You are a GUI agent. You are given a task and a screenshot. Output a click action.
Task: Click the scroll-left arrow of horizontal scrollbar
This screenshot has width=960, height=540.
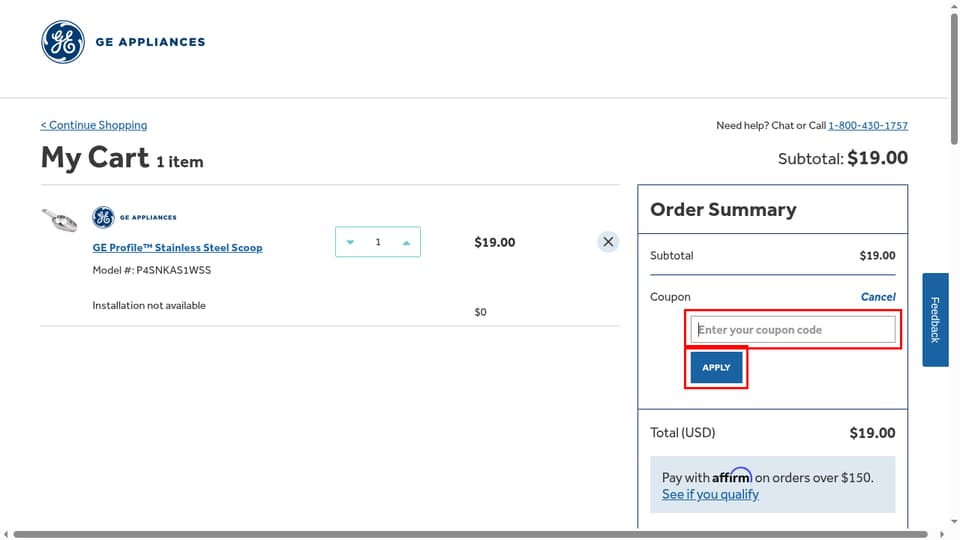pyautogui.click(x=6, y=534)
